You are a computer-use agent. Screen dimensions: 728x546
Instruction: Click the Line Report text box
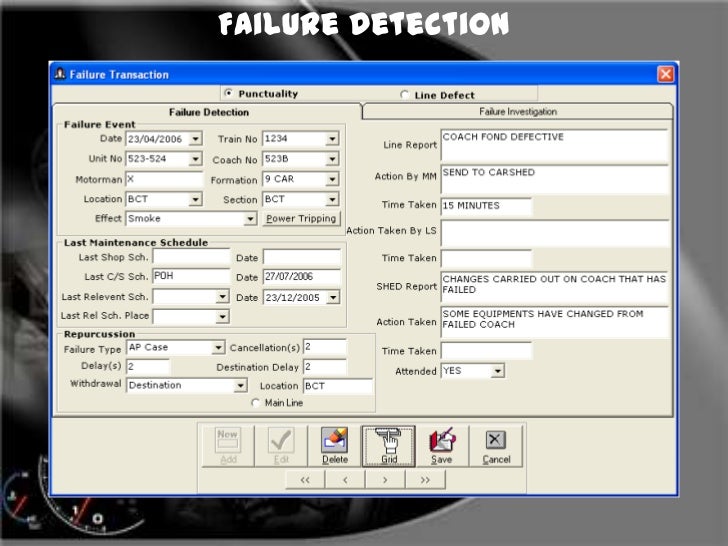pos(554,146)
